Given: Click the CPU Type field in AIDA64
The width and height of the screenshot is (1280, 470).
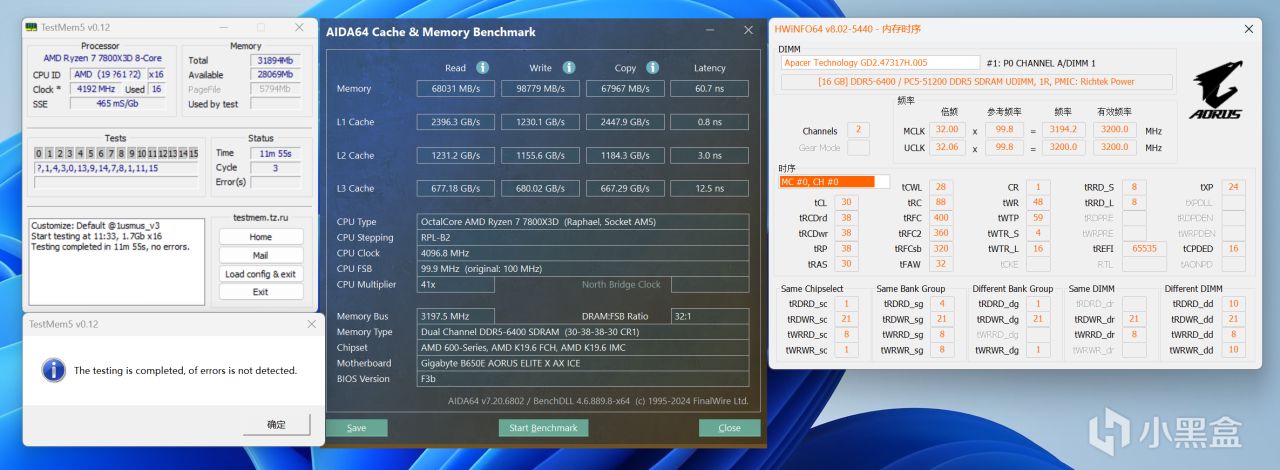Looking at the screenshot, I should pyautogui.click(x=582, y=221).
